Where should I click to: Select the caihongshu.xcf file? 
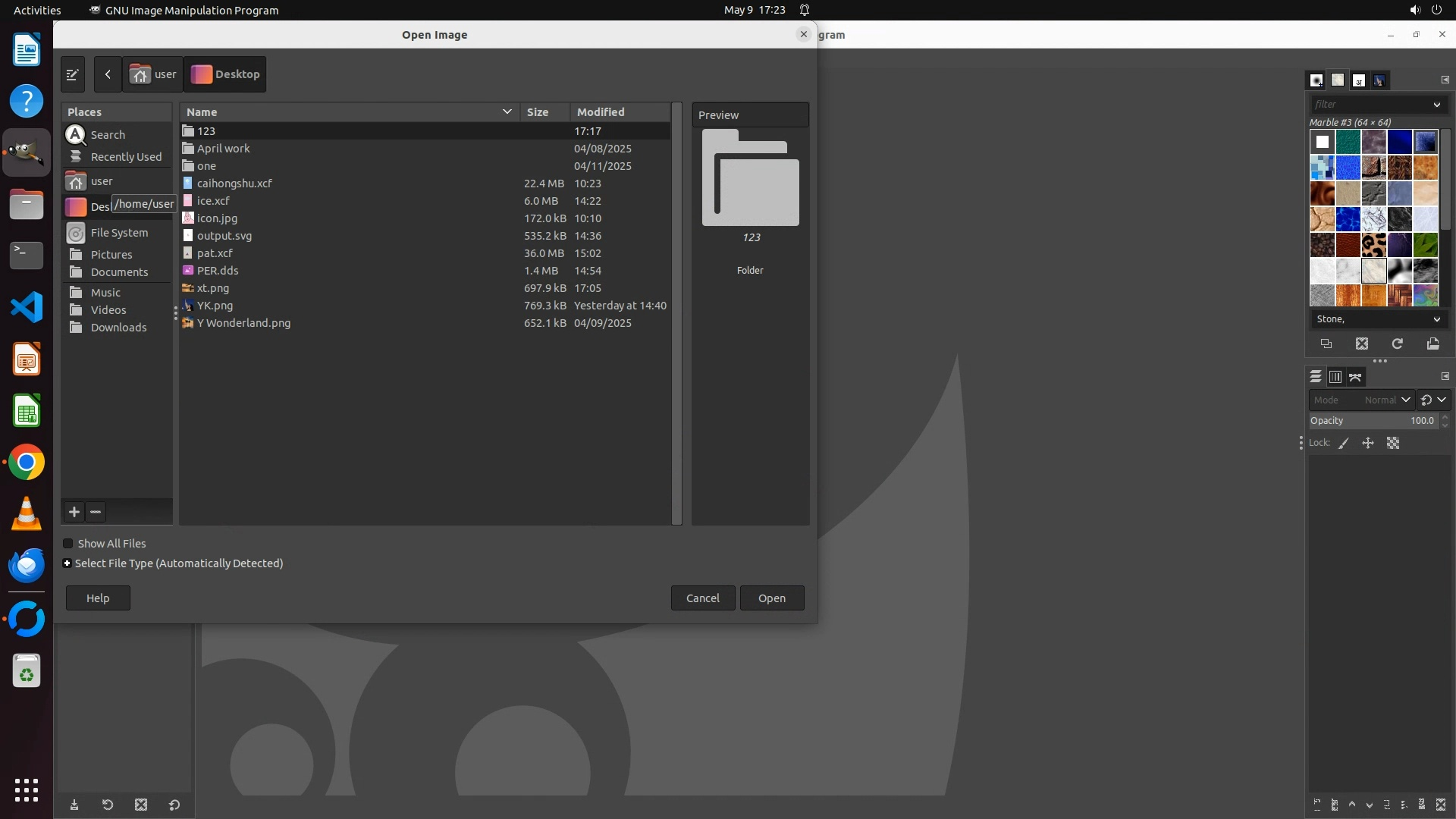point(234,184)
